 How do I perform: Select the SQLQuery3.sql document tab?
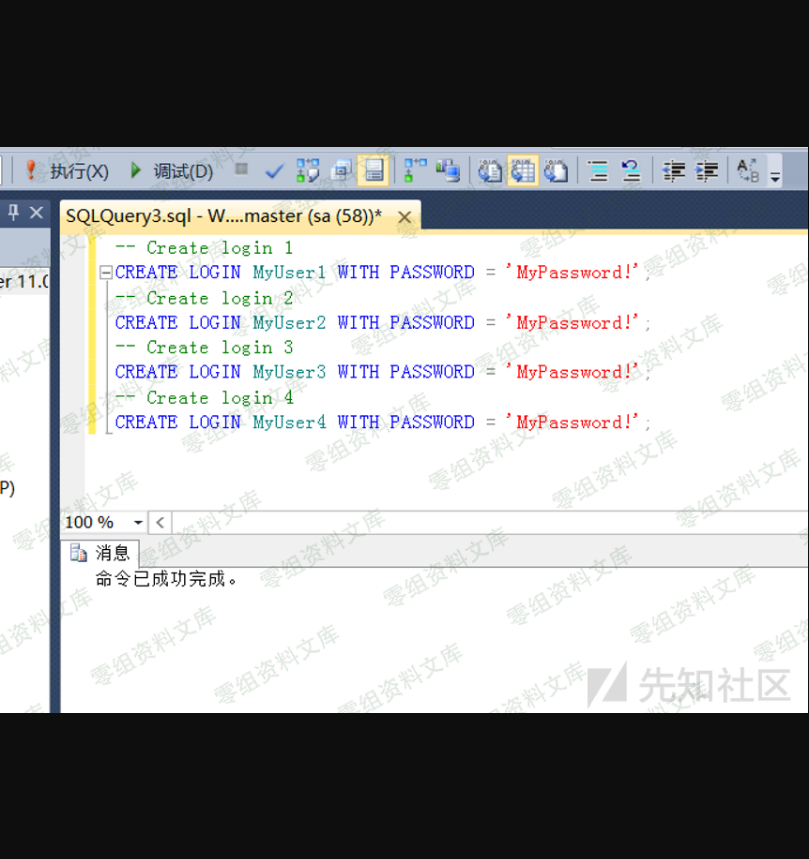[224, 216]
